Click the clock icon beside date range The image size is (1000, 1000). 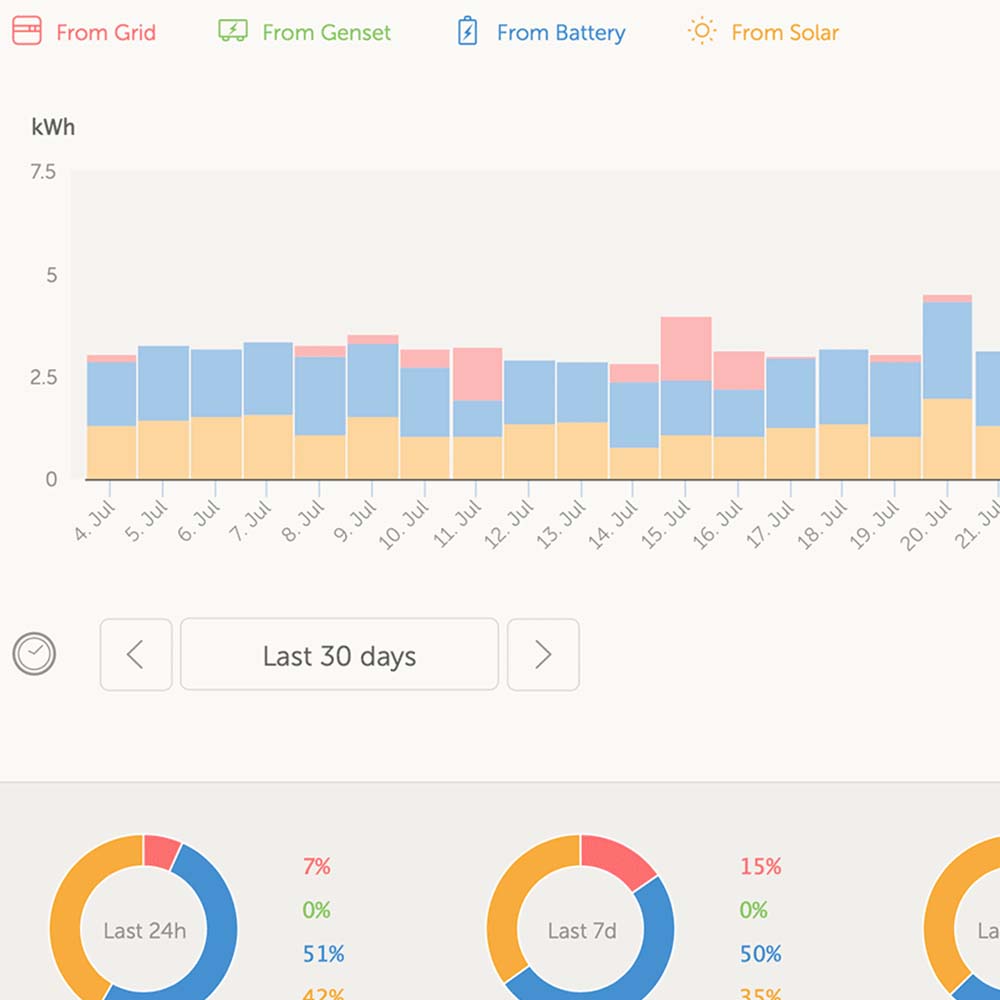pyautogui.click(x=34, y=655)
